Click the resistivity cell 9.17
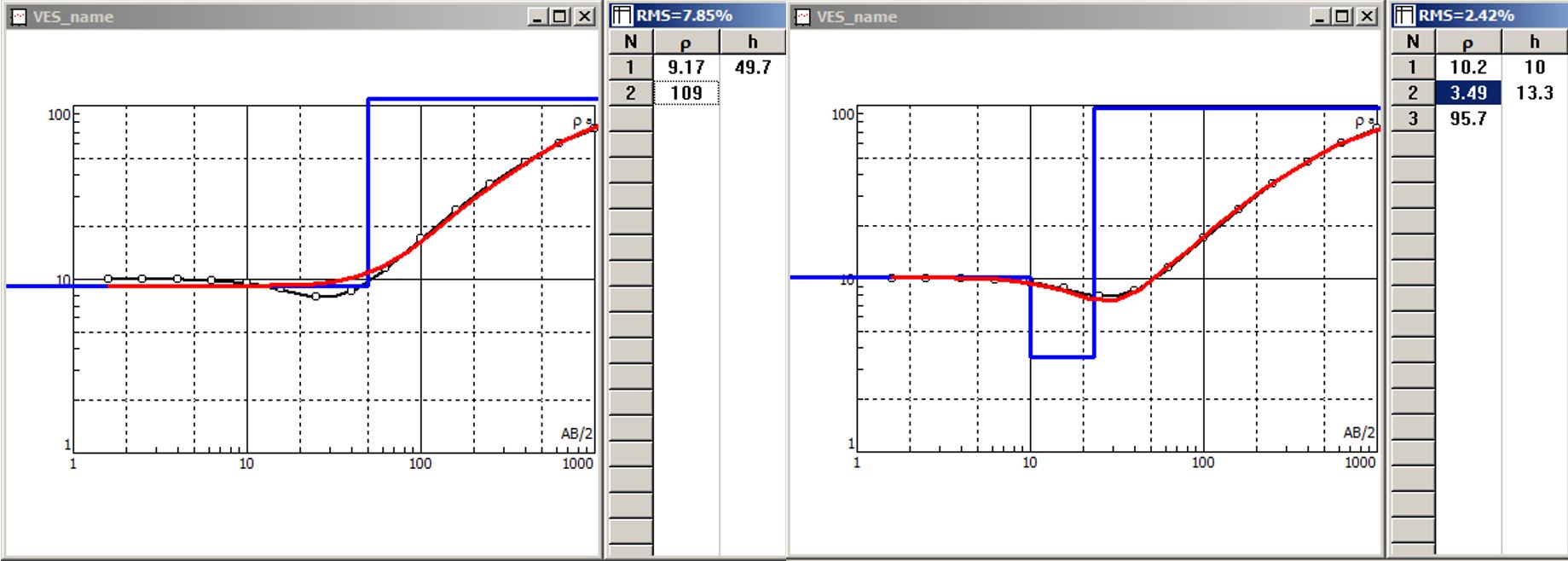 pyautogui.click(x=686, y=67)
